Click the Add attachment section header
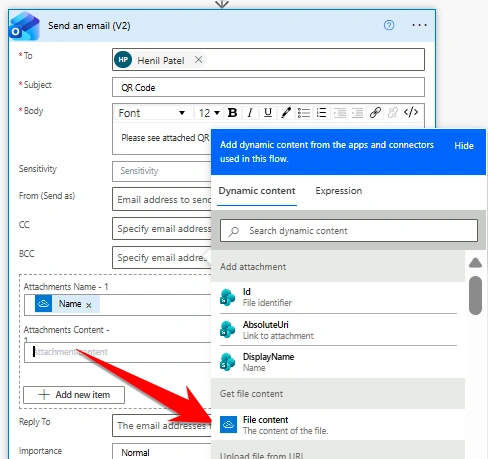Viewport: 488px width, 459px height. tap(338, 267)
